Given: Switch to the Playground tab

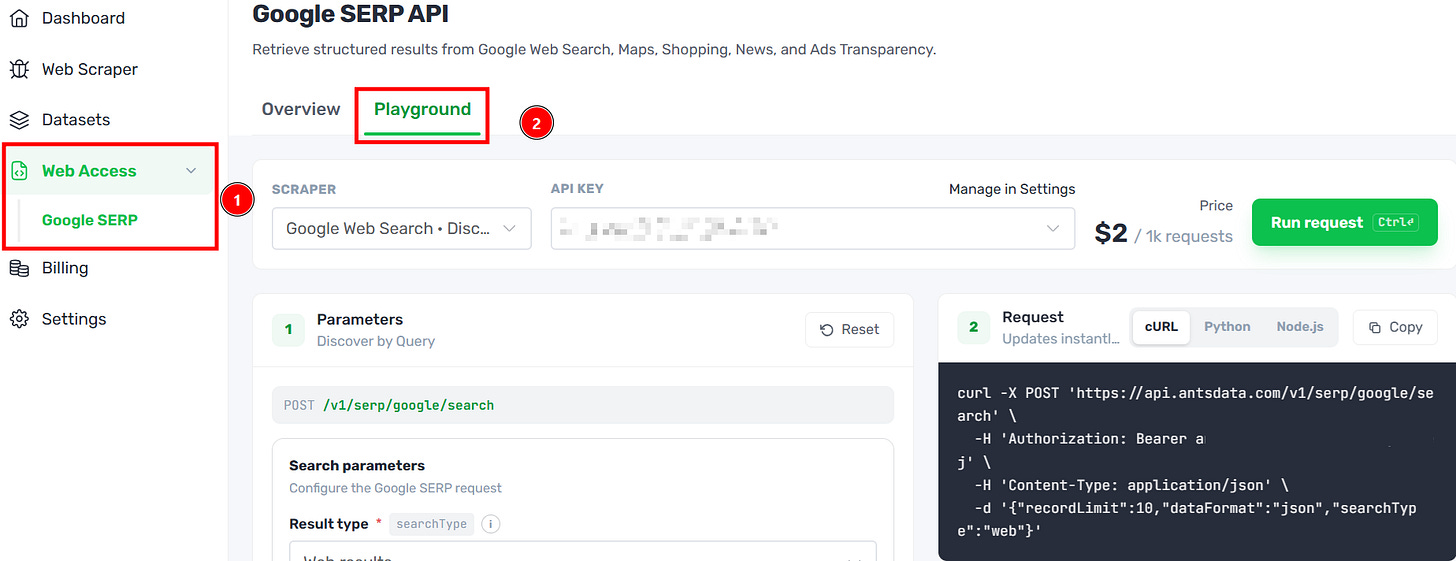Looking at the screenshot, I should [x=422, y=109].
